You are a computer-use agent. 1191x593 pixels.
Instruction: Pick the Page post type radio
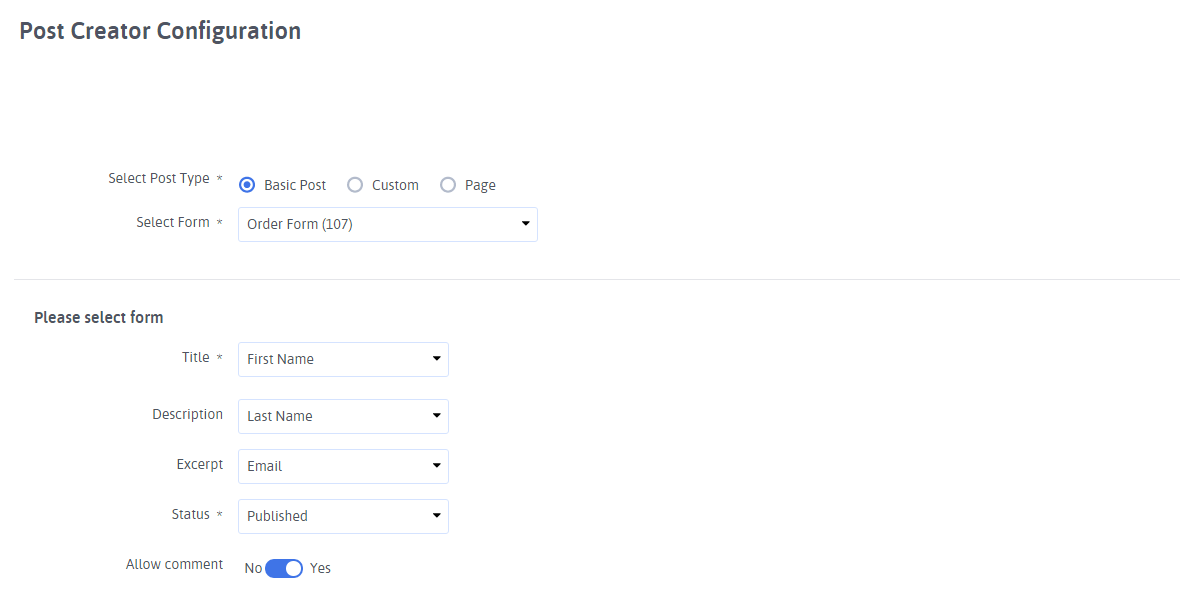coord(448,185)
